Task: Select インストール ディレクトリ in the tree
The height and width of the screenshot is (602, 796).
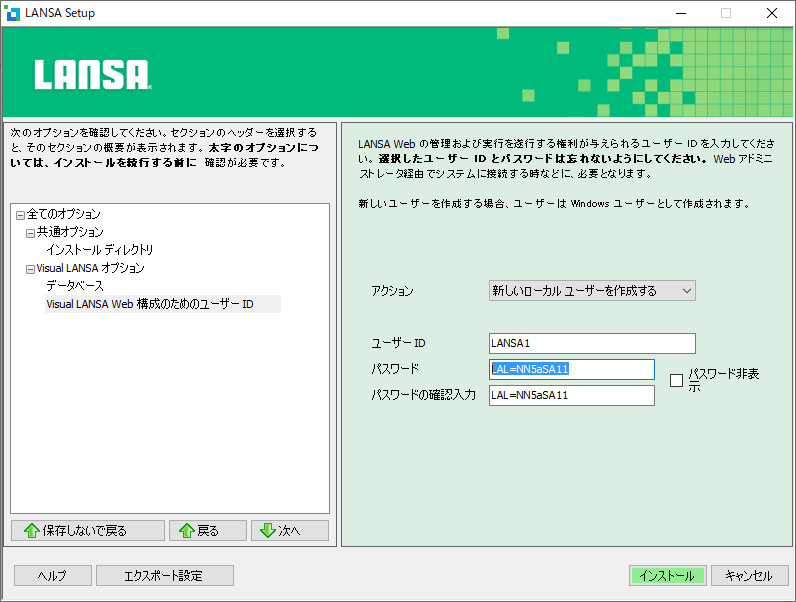Action: tap(100, 250)
